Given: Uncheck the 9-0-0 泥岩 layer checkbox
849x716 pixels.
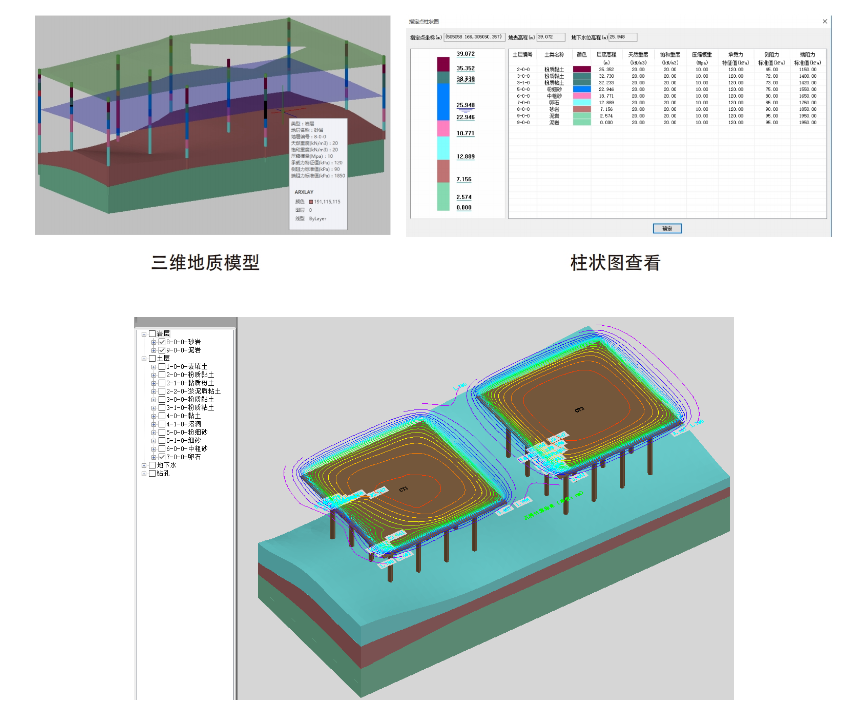Looking at the screenshot, I should coord(162,351).
